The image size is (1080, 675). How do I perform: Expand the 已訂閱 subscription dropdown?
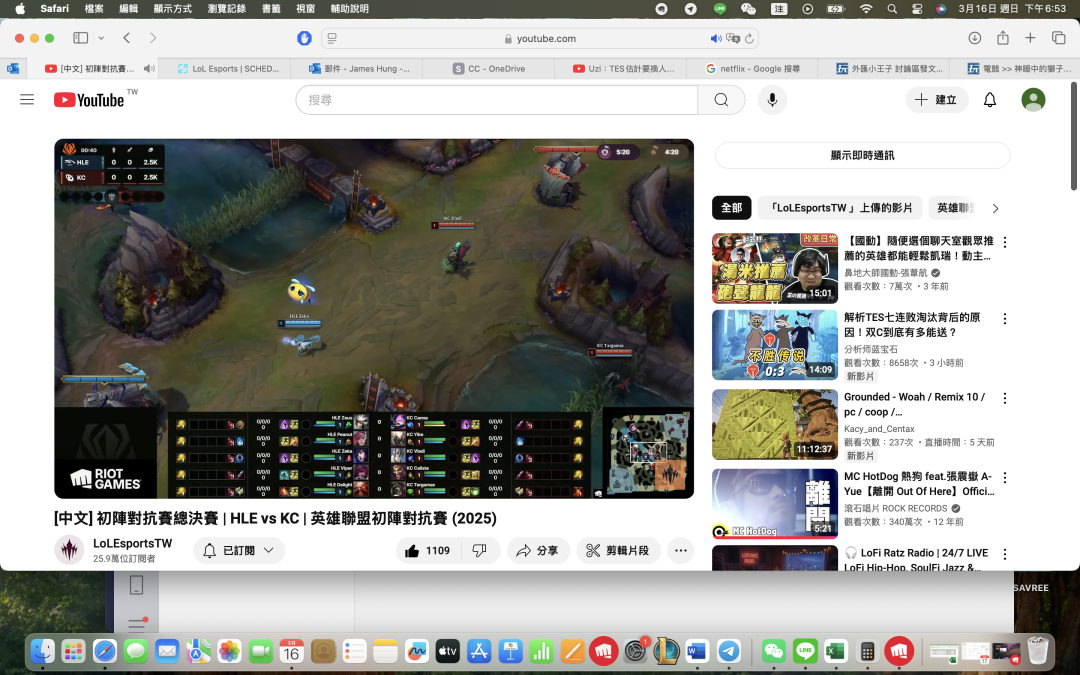pos(239,550)
